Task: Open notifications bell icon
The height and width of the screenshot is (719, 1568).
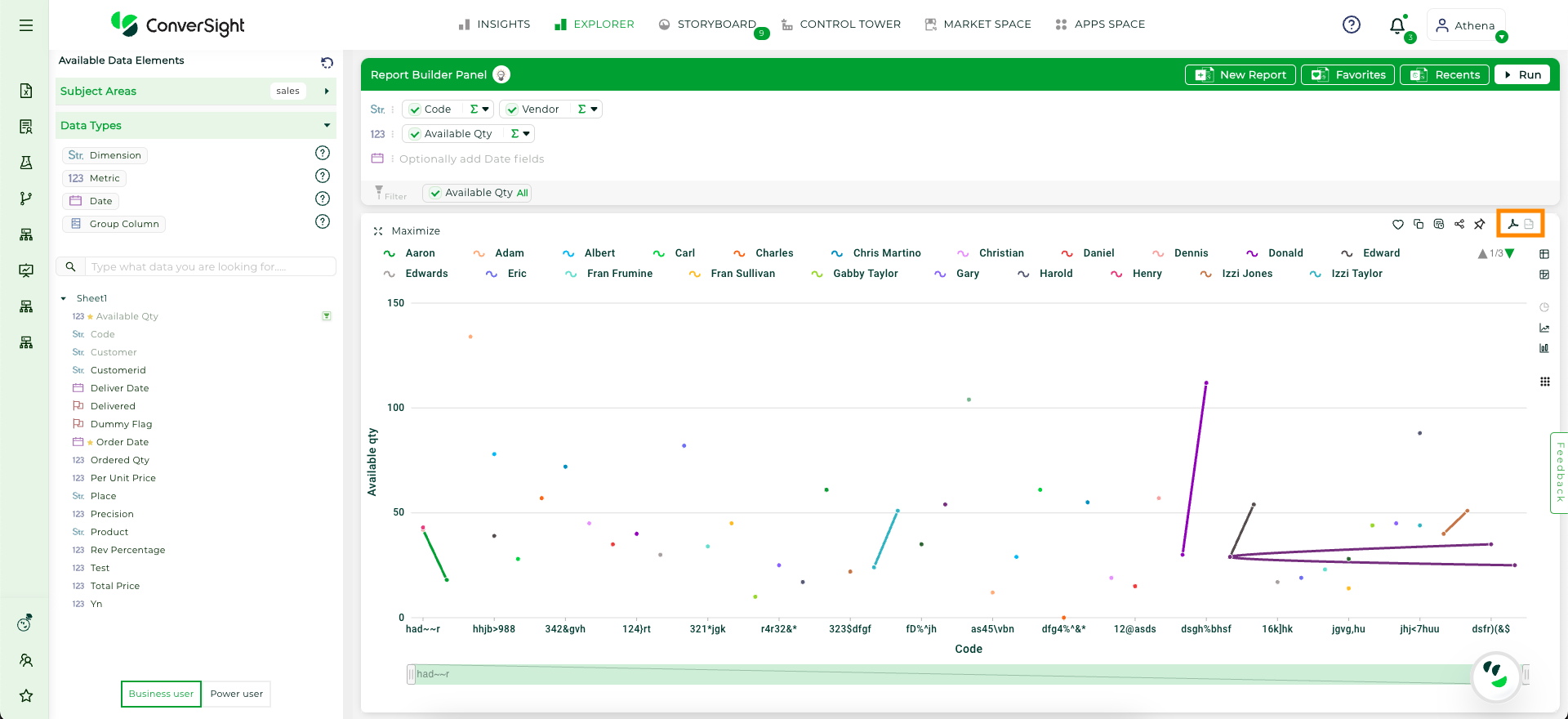Action: click(1397, 25)
